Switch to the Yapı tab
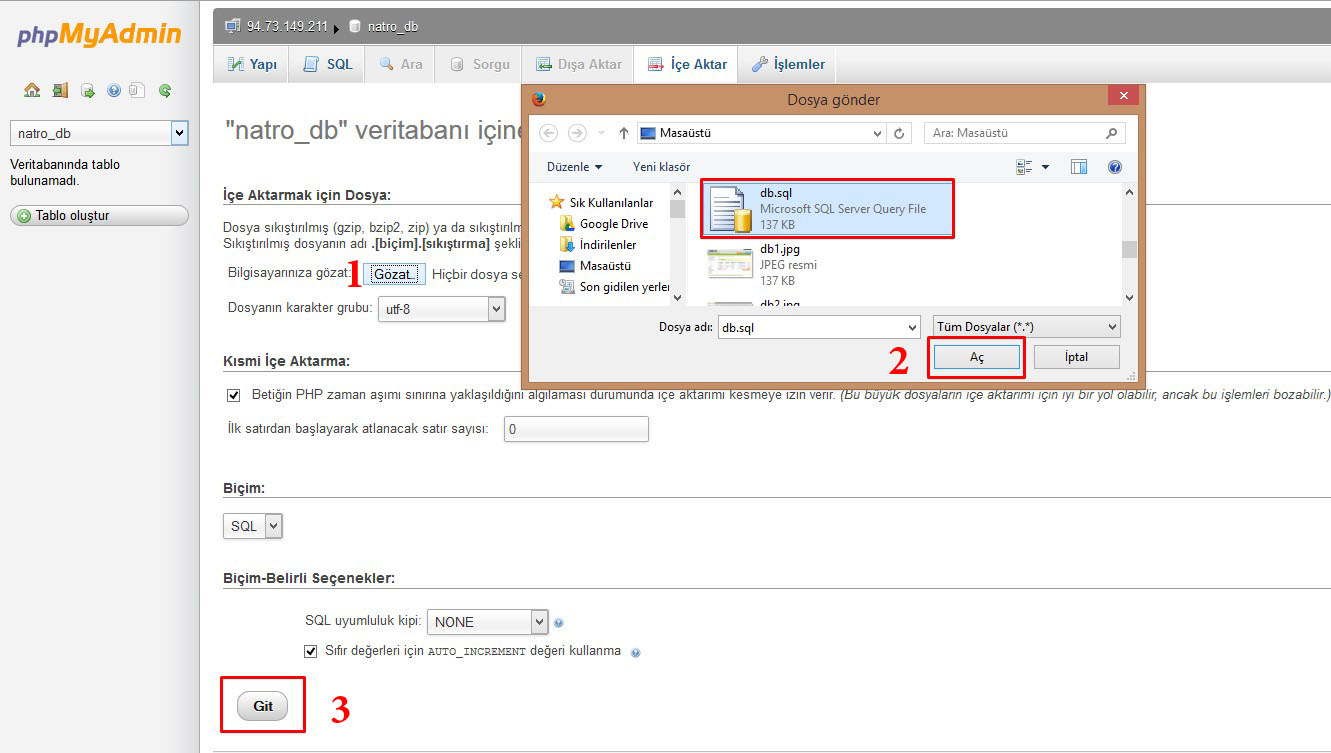The width and height of the screenshot is (1331, 753). point(252,64)
